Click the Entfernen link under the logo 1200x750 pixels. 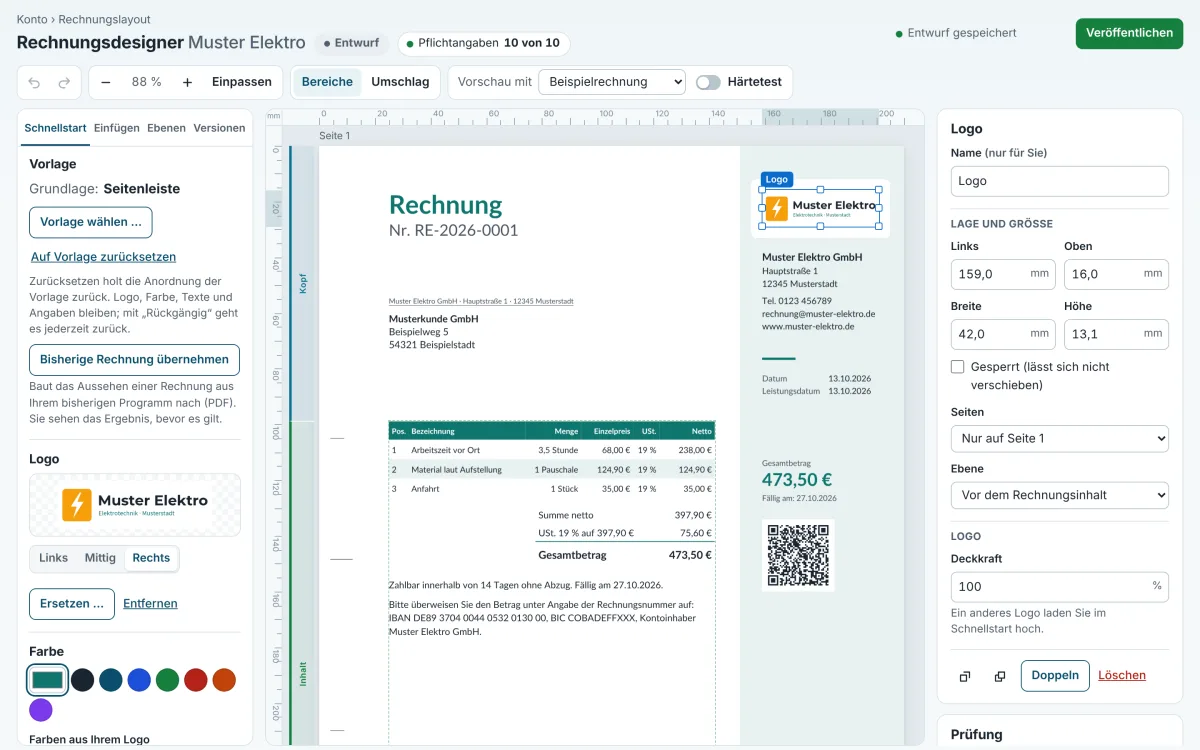click(x=150, y=604)
